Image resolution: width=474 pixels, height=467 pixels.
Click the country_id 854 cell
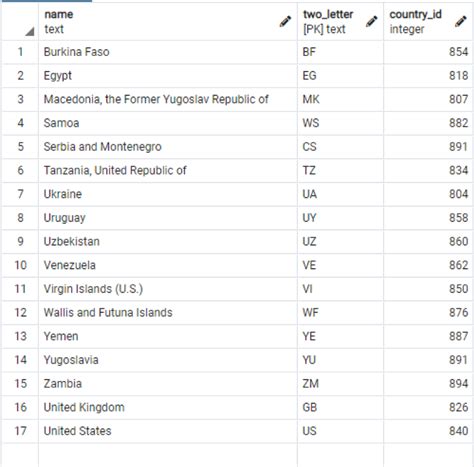point(428,52)
